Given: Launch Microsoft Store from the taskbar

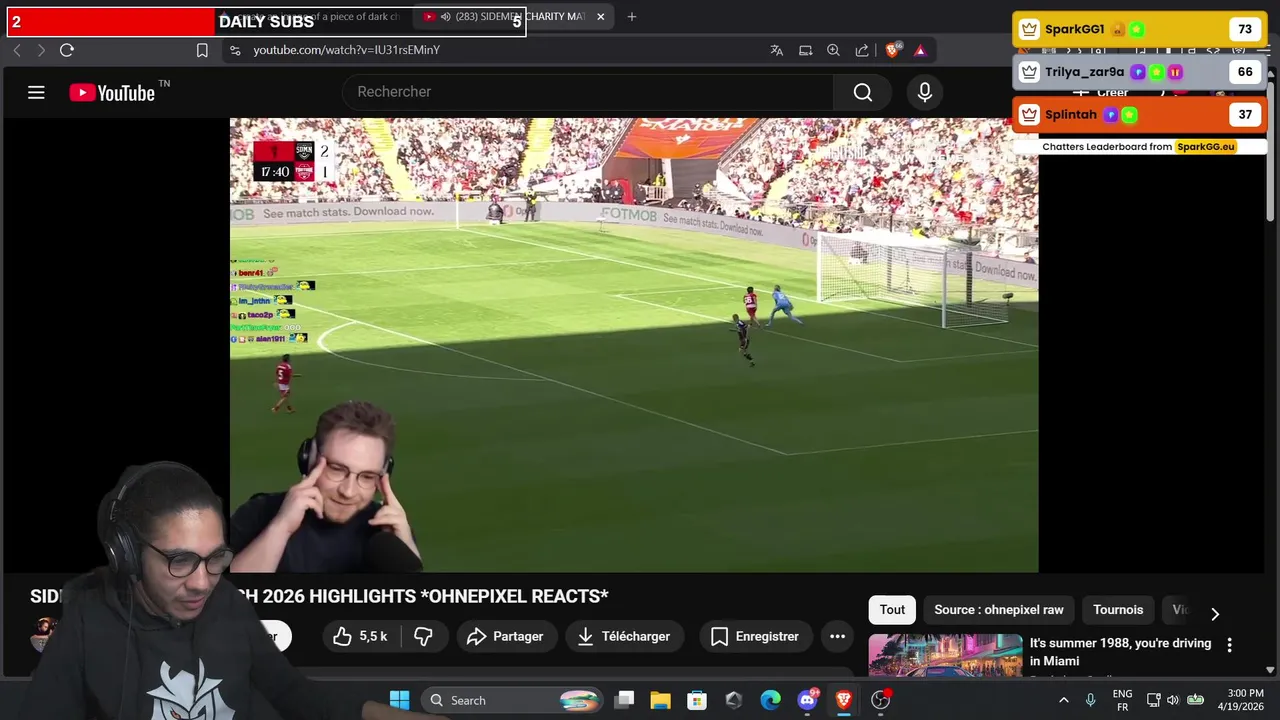Looking at the screenshot, I should [x=697, y=700].
